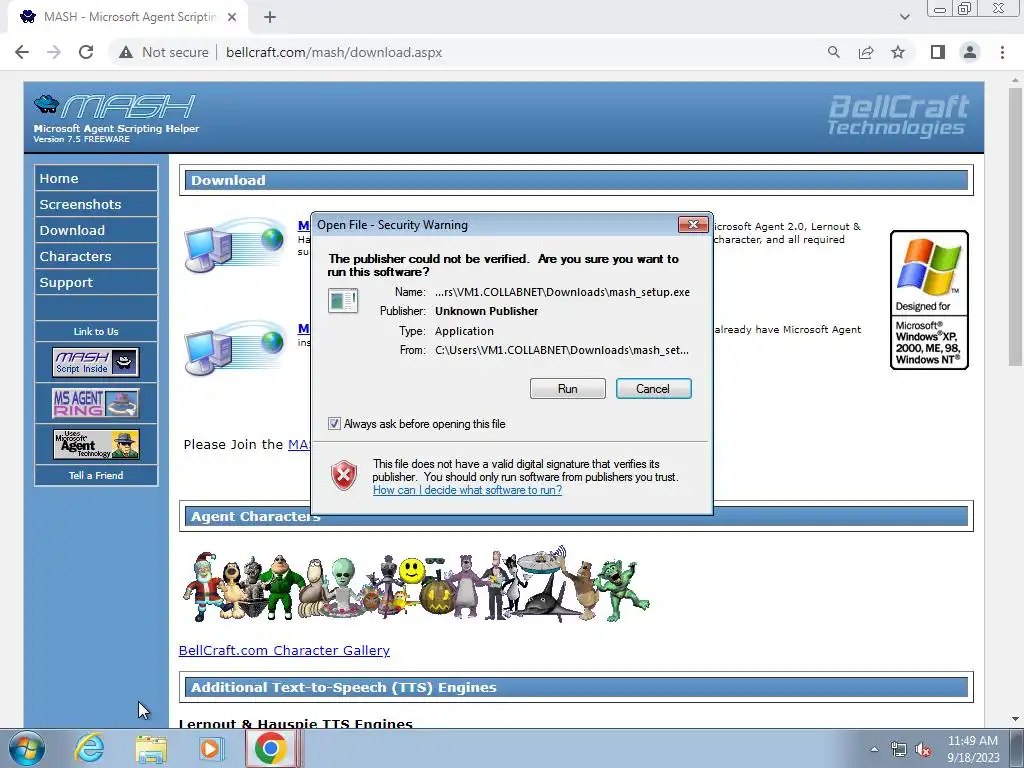
Task: Launch Internet Explorer from taskbar
Action: coord(89,748)
